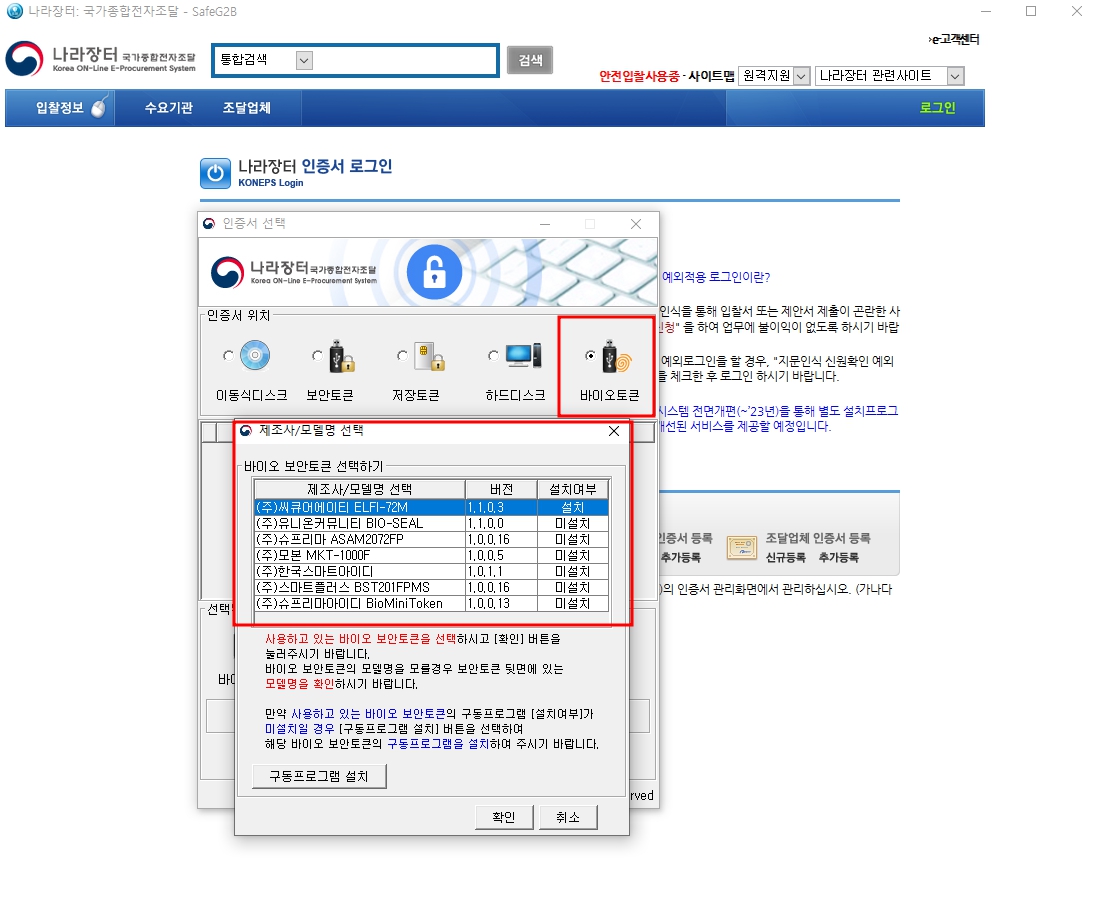Select row (주)슈프리마아이디 BioMiniToken
The image size is (1097, 901).
pyautogui.click(x=432, y=604)
